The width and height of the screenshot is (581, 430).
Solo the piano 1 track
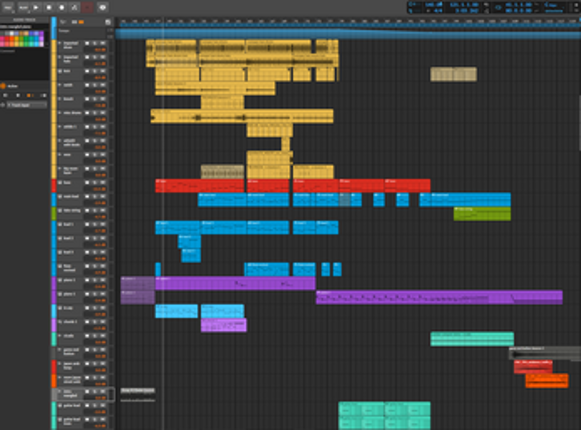pyautogui.click(x=95, y=280)
